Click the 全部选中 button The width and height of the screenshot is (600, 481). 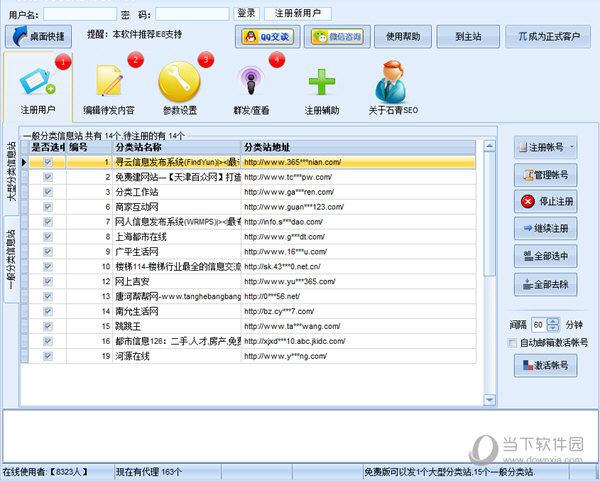[x=545, y=256]
